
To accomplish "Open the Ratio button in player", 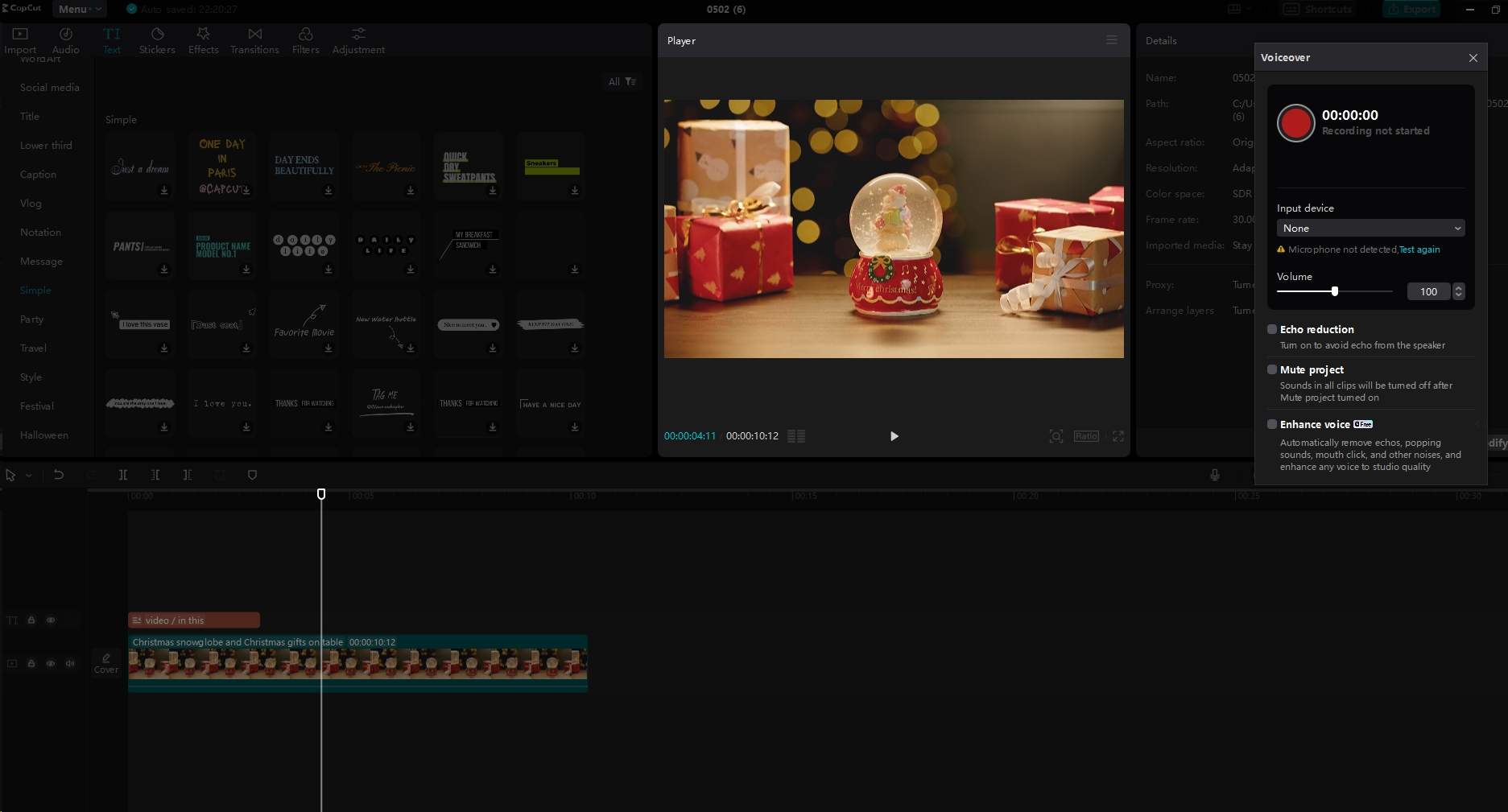I will pos(1085,436).
